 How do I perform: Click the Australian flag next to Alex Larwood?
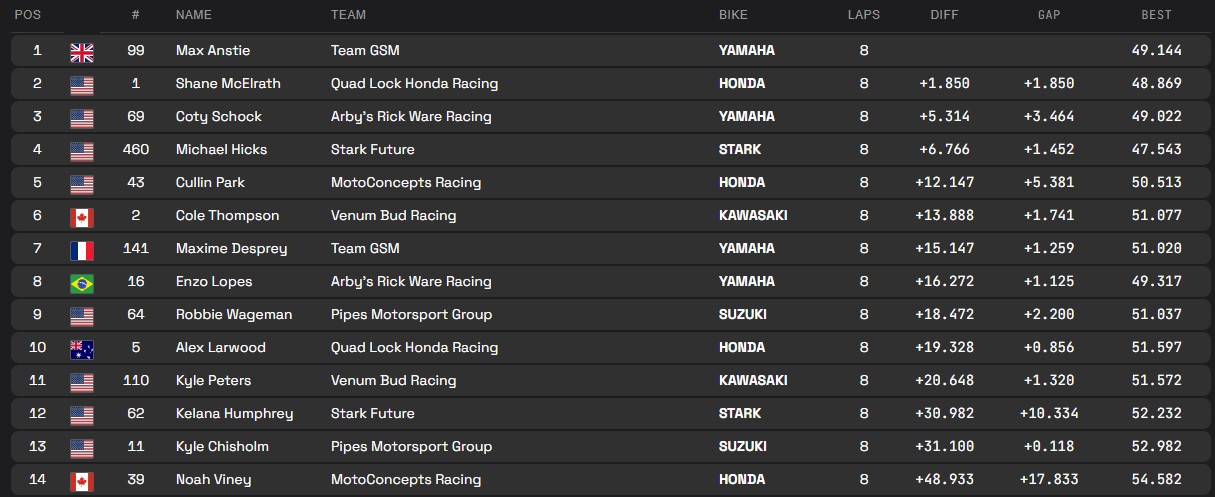pos(82,348)
